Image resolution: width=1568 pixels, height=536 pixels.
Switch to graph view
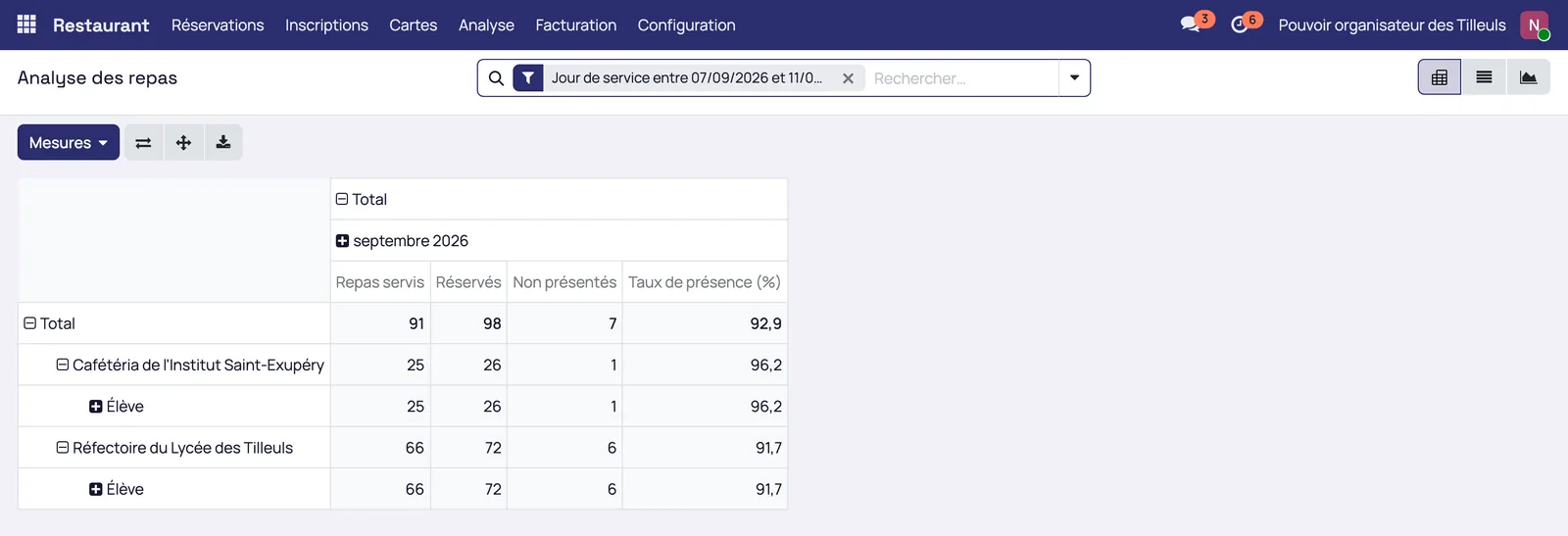pyautogui.click(x=1528, y=77)
